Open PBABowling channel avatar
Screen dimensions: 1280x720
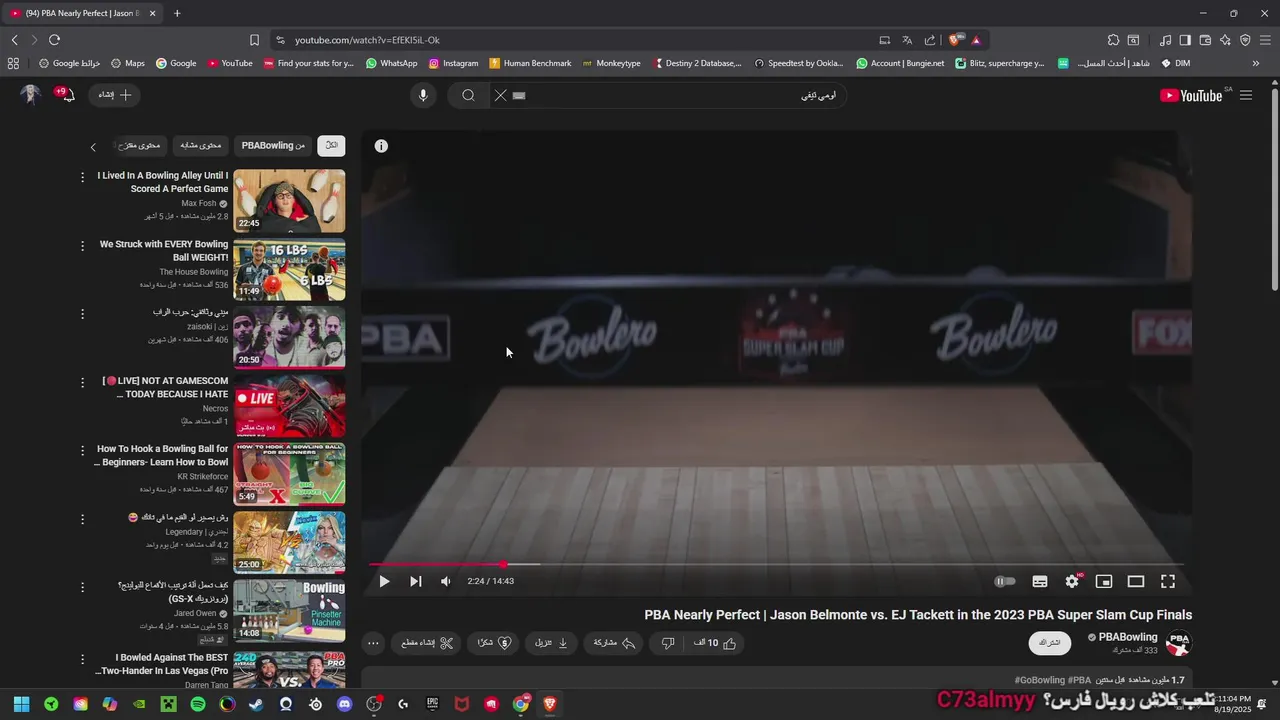[1179, 643]
